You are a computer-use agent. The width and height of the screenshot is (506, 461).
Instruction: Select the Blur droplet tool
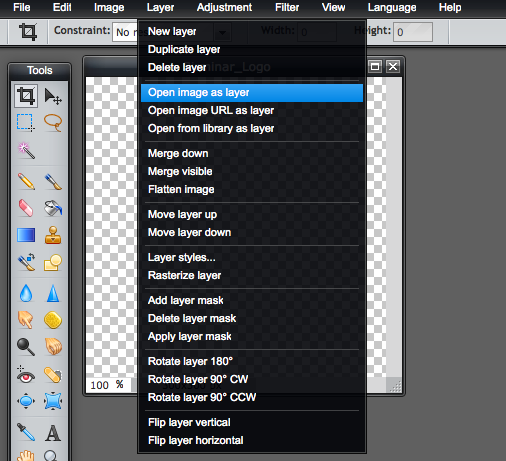click(x=26, y=293)
